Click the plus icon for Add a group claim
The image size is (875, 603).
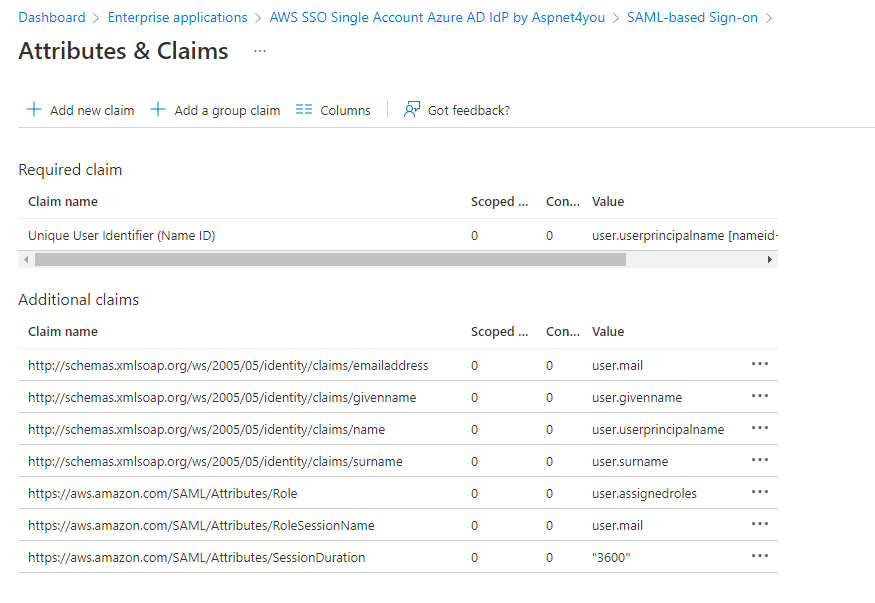[x=158, y=109]
